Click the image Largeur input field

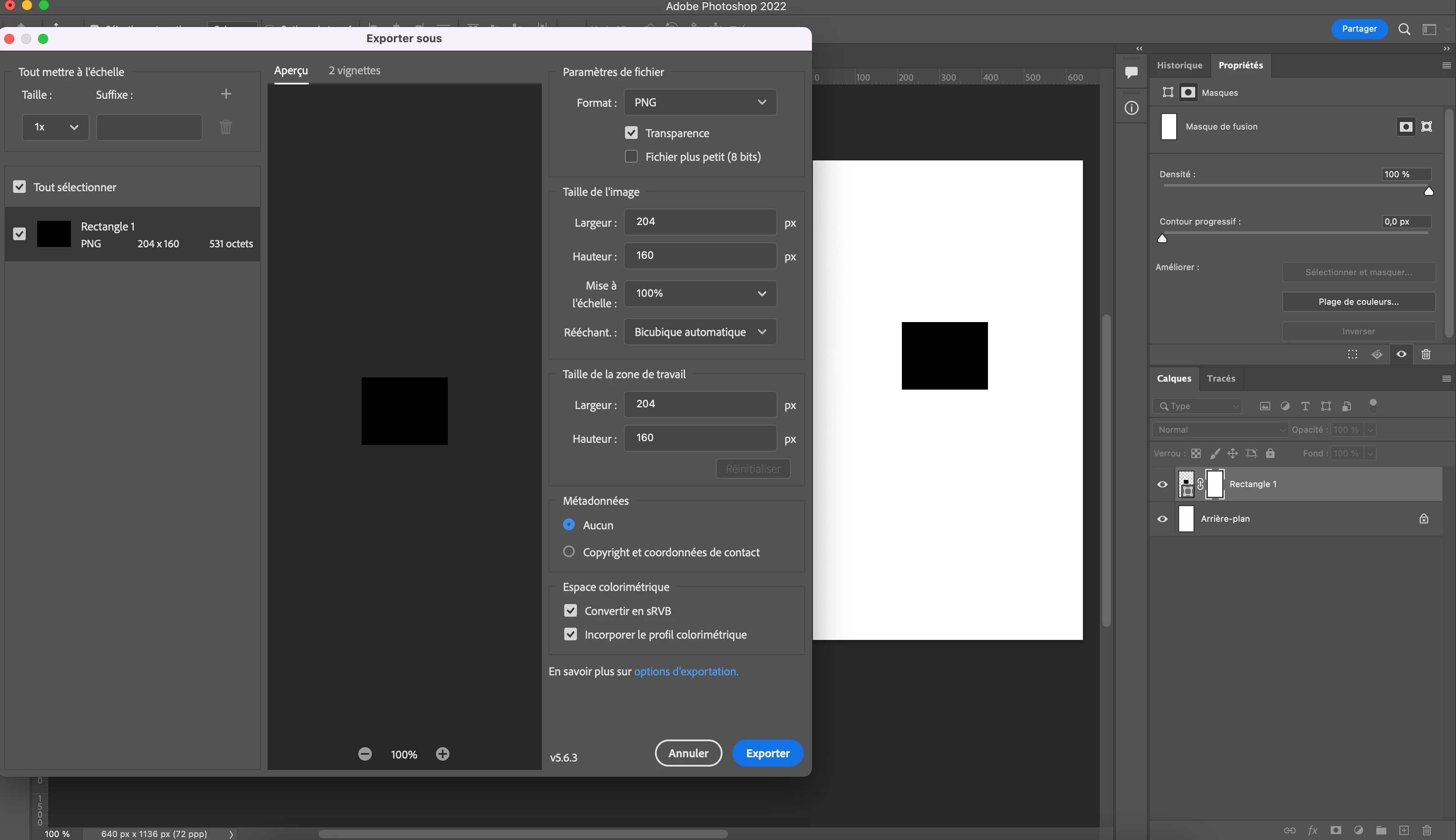700,222
